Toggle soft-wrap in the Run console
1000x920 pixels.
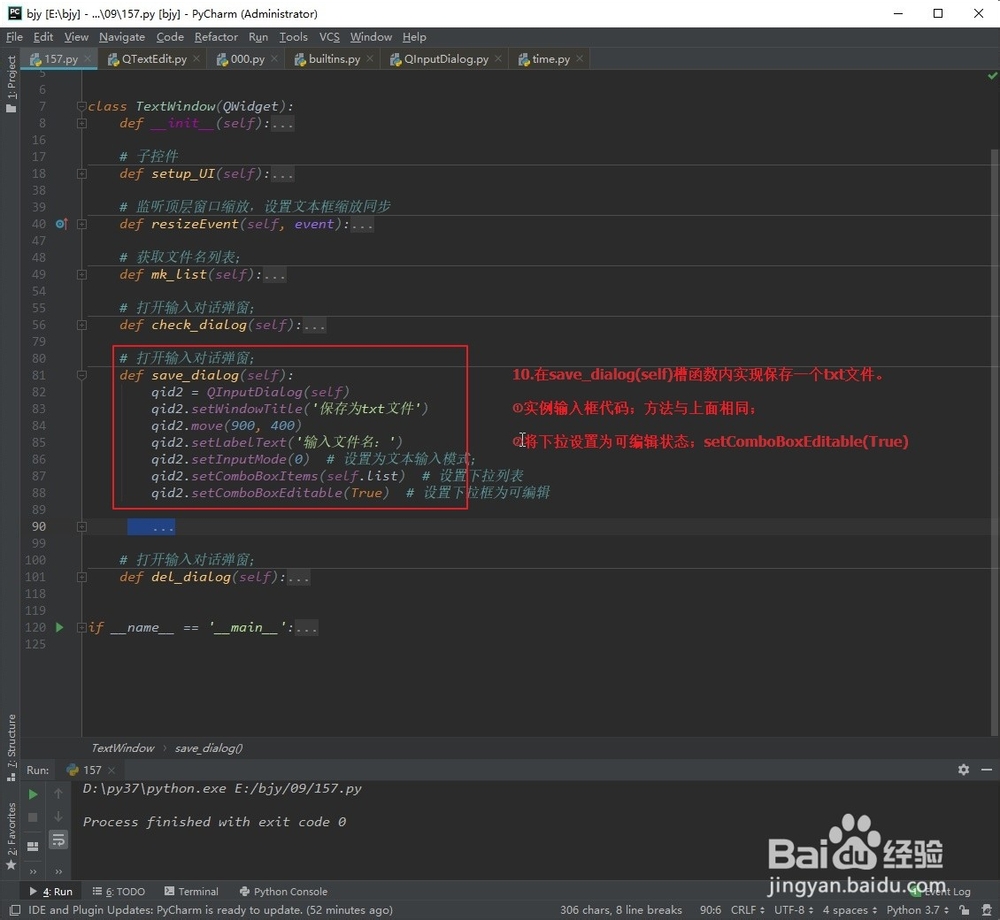click(58, 840)
